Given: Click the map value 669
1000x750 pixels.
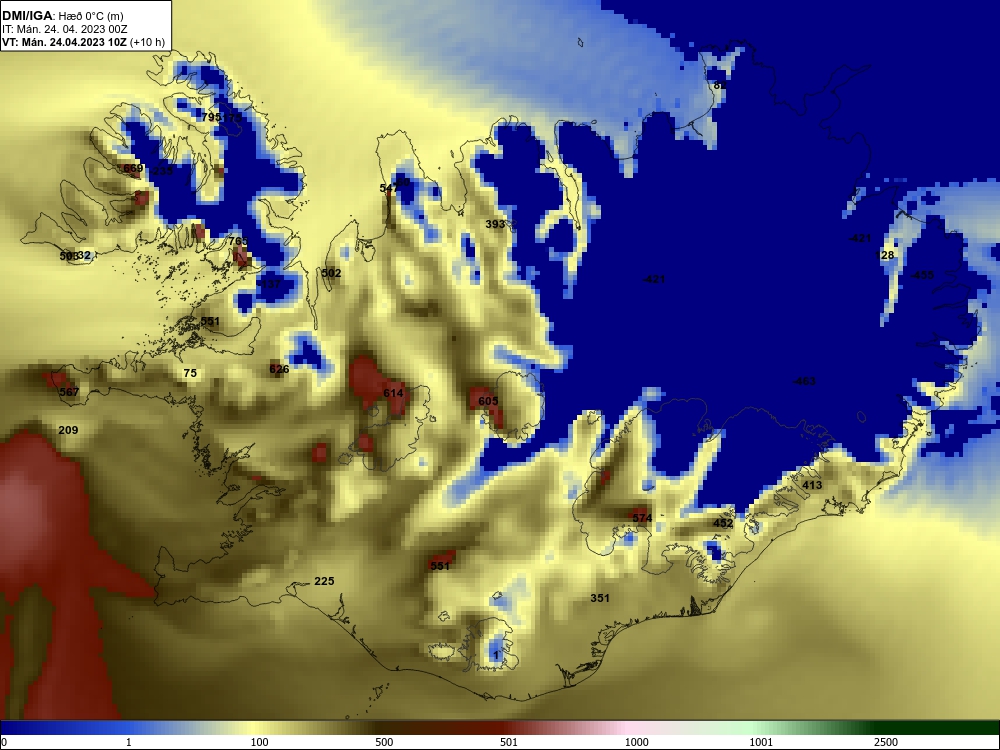Looking at the screenshot, I should (133, 169).
